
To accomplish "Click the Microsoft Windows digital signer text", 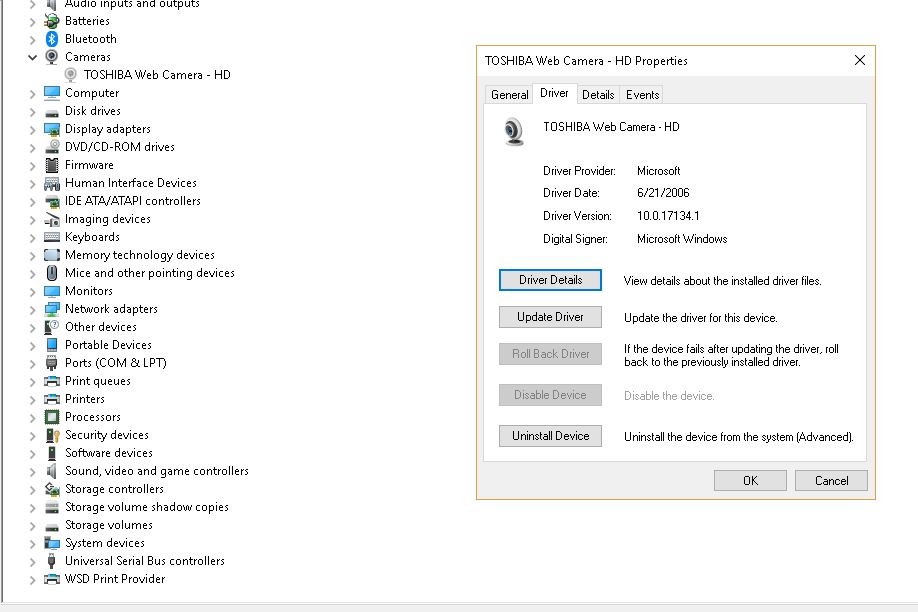I will point(682,239).
